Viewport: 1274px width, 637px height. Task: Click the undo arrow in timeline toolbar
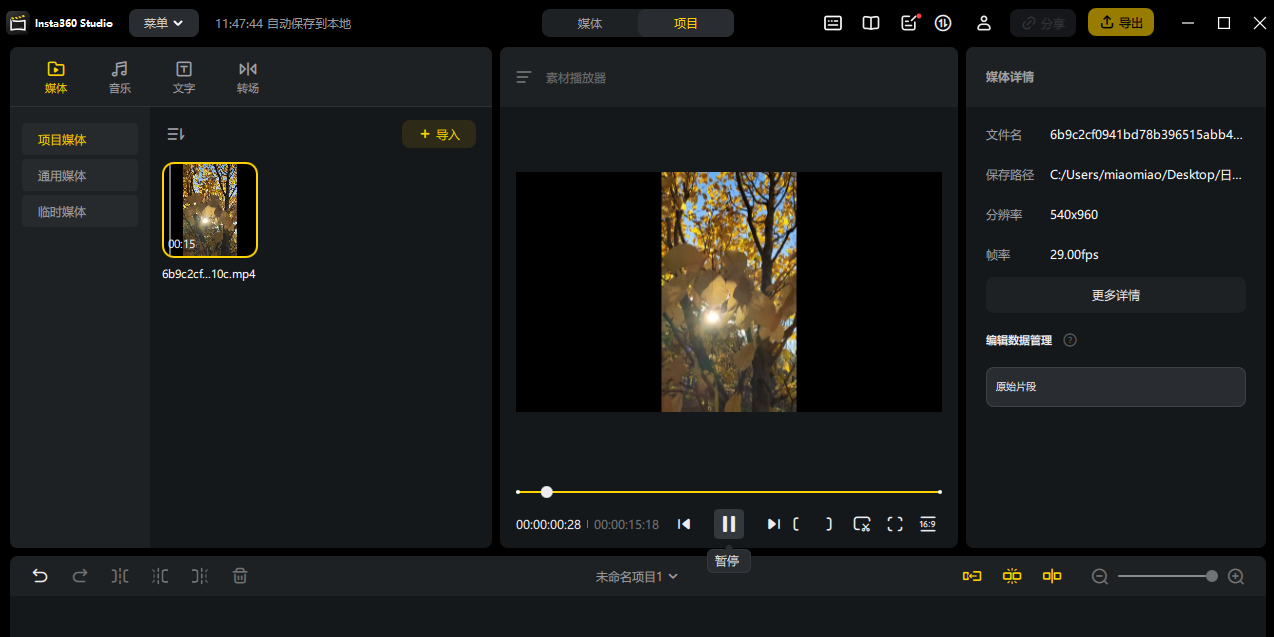pyautogui.click(x=40, y=576)
